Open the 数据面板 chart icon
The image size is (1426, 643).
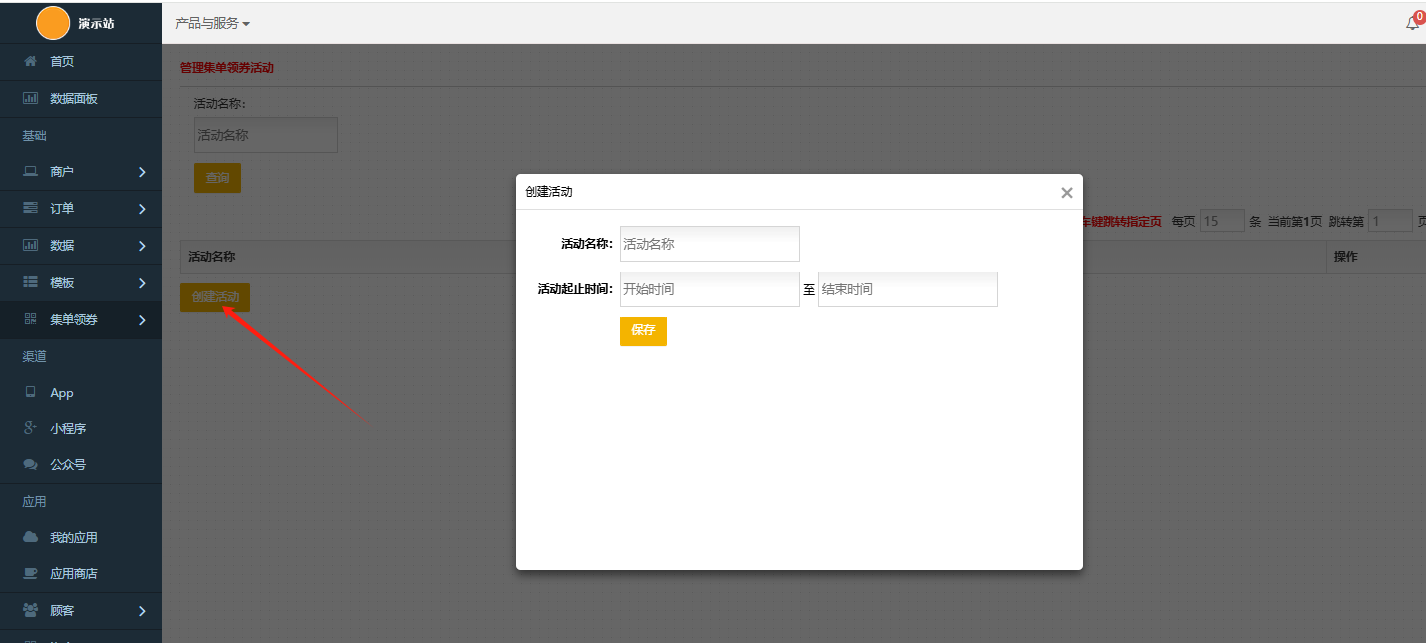pyautogui.click(x=30, y=98)
